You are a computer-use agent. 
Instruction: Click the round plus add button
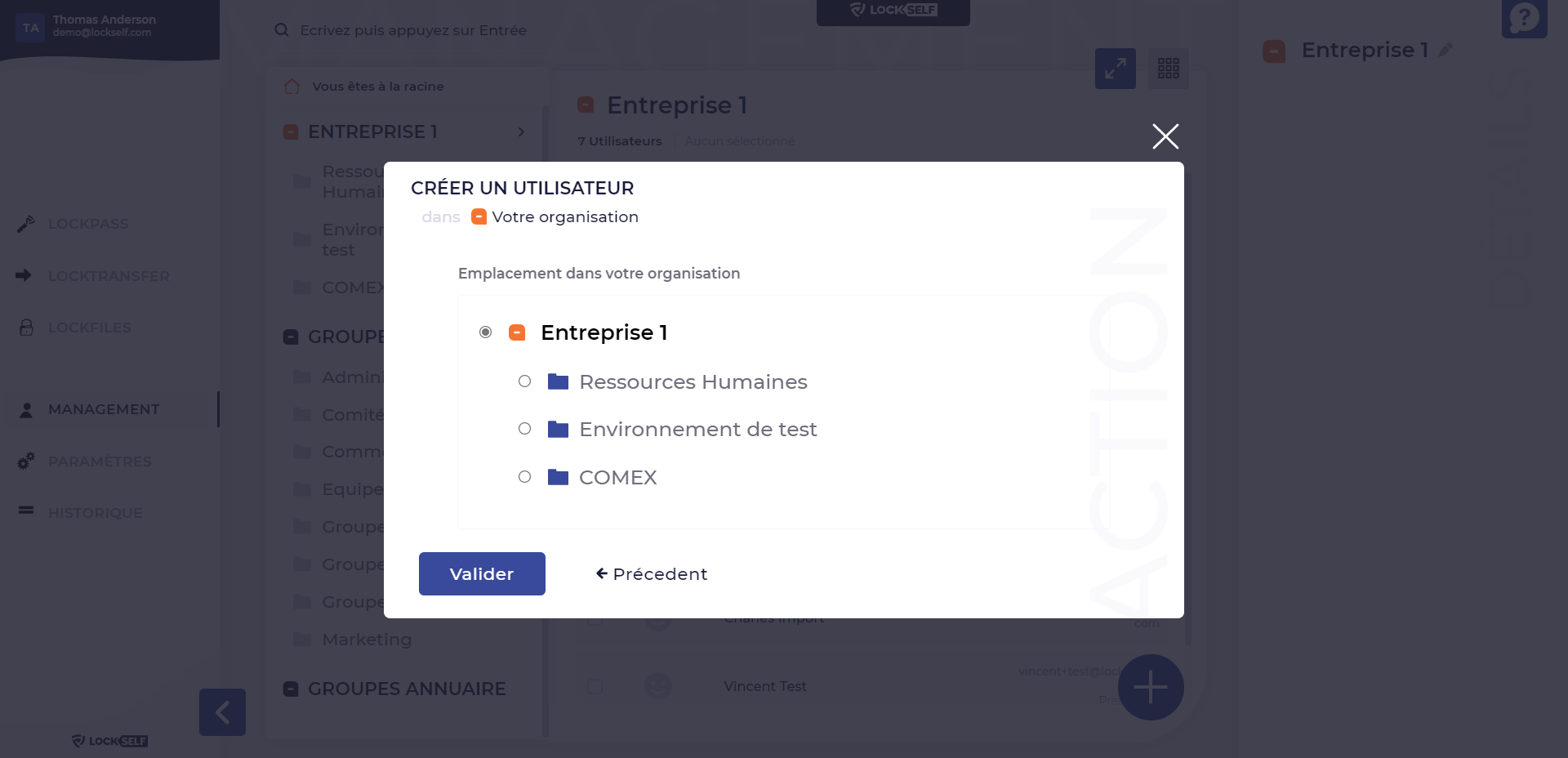click(x=1150, y=687)
